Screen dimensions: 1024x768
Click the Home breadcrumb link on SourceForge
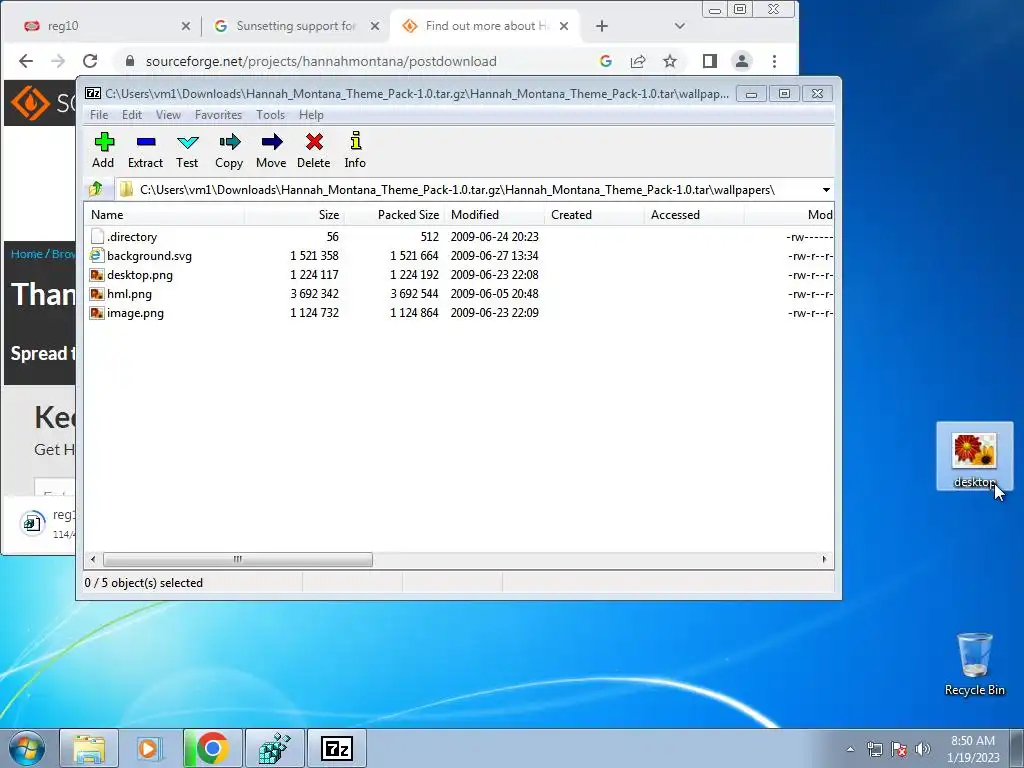coord(26,254)
